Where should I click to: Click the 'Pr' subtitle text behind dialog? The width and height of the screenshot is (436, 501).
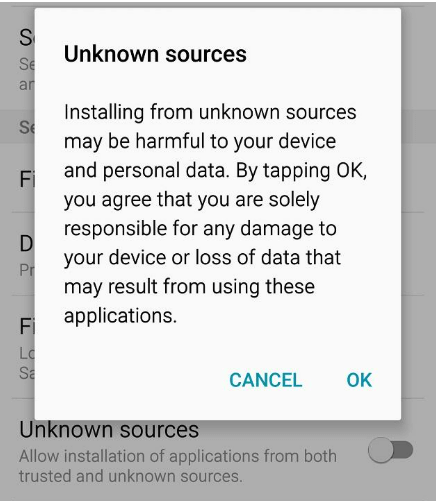point(27,270)
